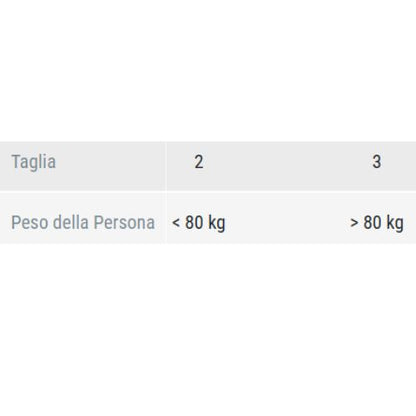Select the < 80 kg cell
416x416 pixels.
(x=199, y=223)
